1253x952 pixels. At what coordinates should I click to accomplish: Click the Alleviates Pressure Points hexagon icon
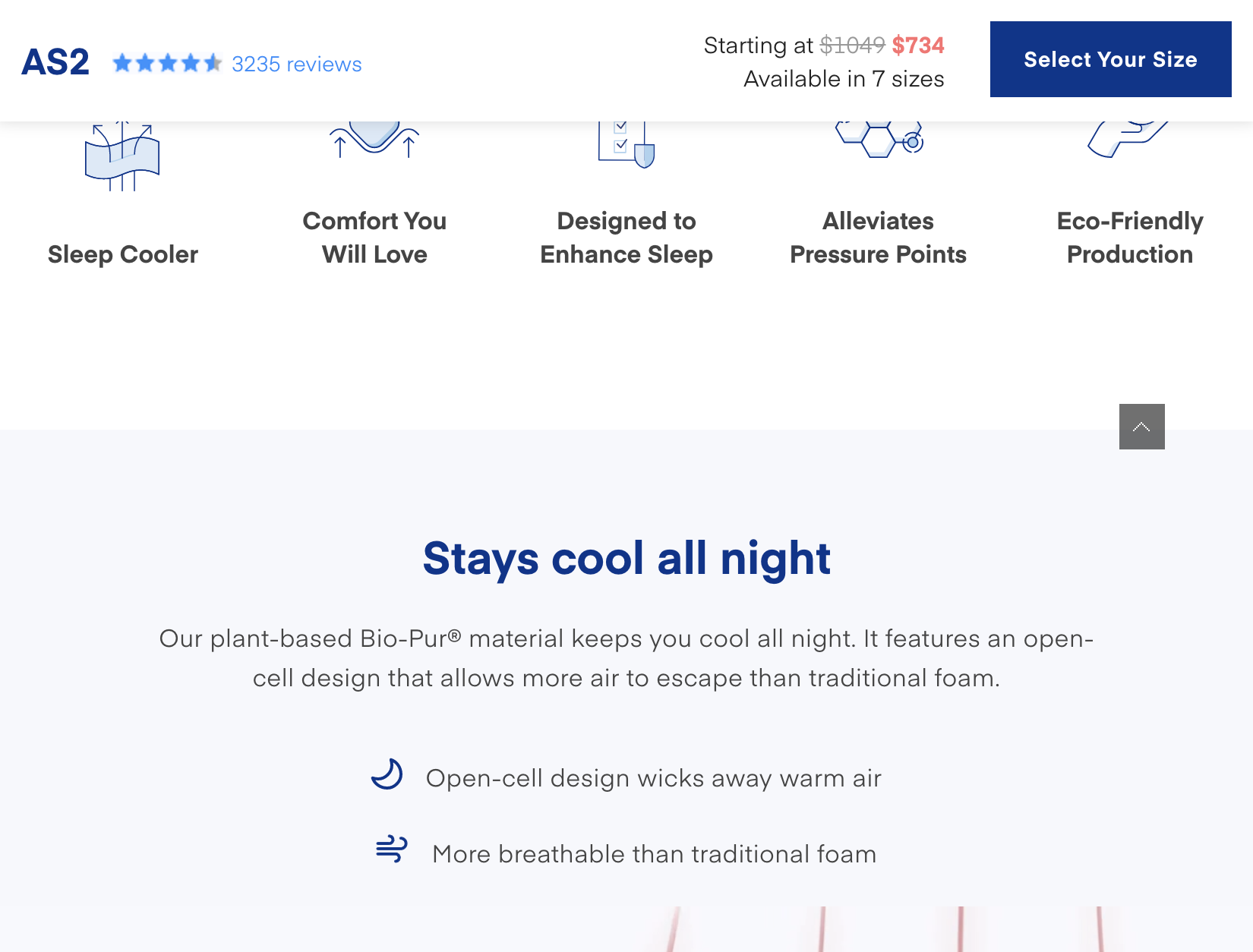click(x=879, y=140)
